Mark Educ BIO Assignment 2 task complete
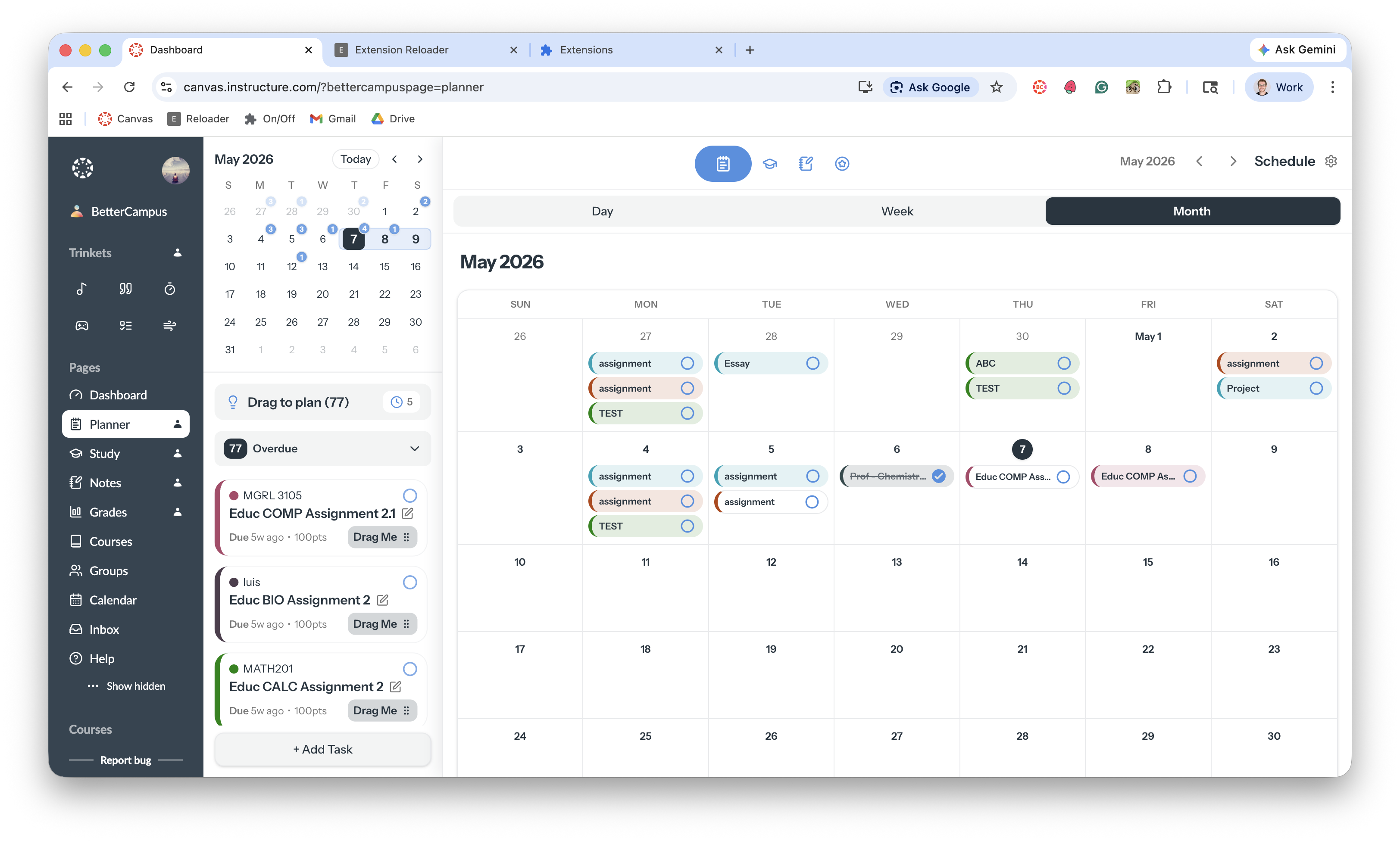Viewport: 1400px width, 841px height. (x=410, y=582)
